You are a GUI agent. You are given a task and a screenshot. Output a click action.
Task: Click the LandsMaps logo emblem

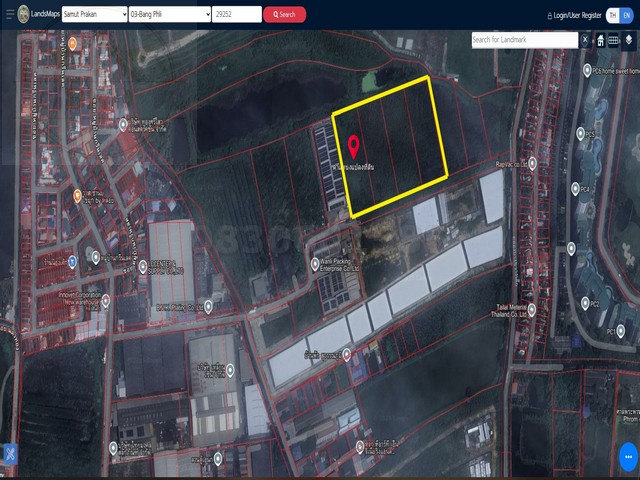(23, 15)
